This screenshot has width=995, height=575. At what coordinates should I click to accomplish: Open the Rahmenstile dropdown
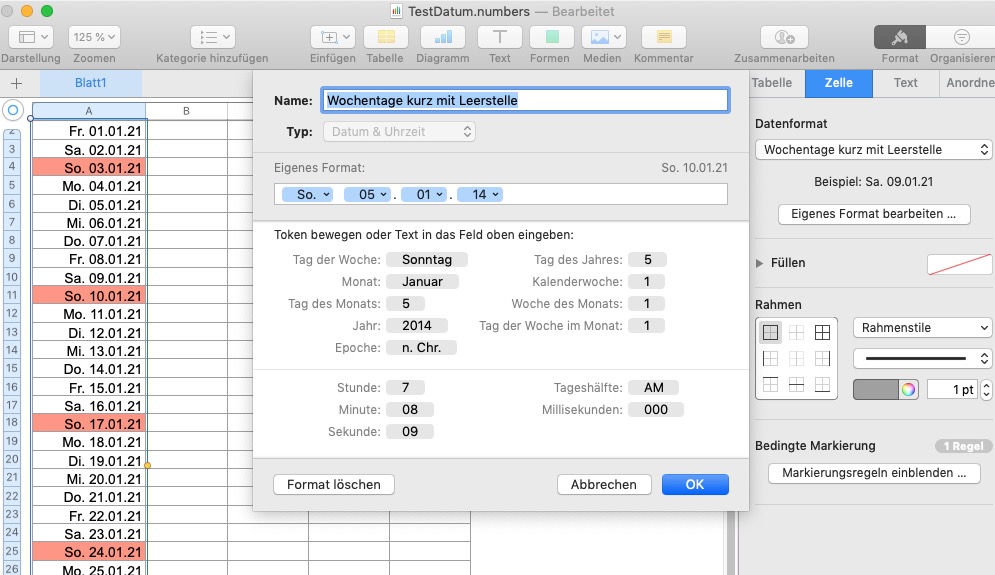pos(921,328)
